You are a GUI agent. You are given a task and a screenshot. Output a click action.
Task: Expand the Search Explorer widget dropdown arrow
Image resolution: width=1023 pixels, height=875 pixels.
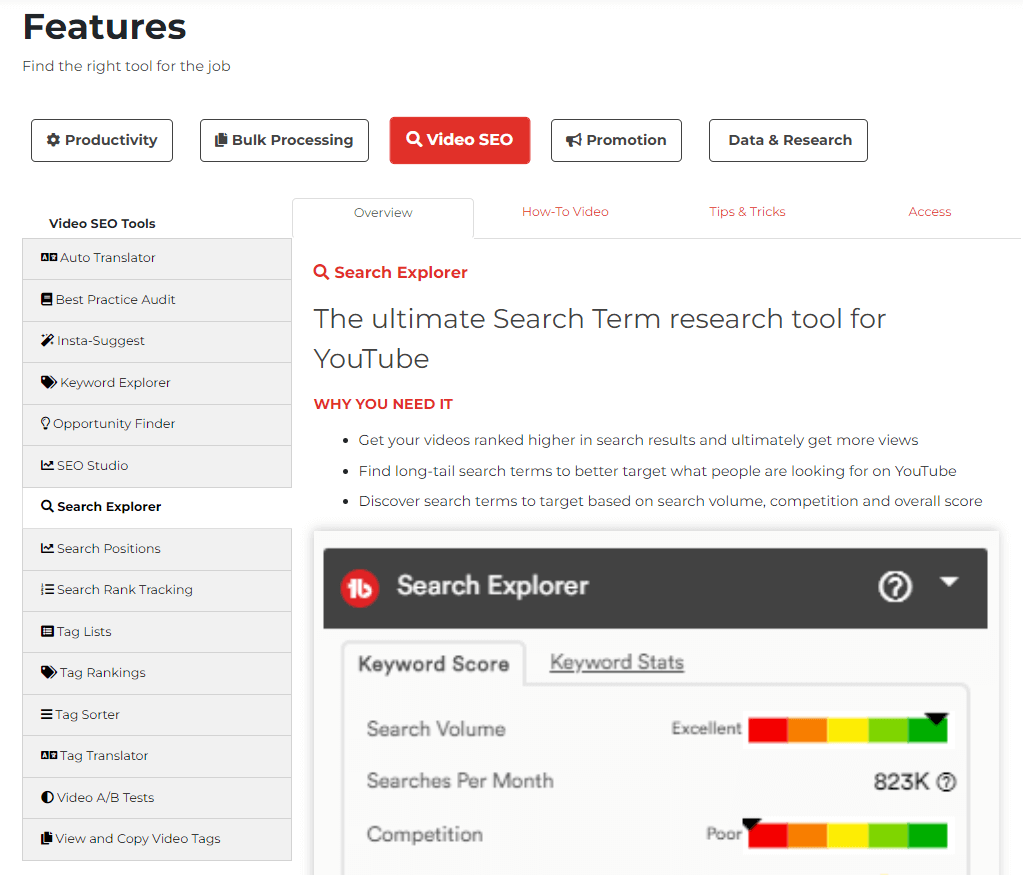click(x=949, y=581)
